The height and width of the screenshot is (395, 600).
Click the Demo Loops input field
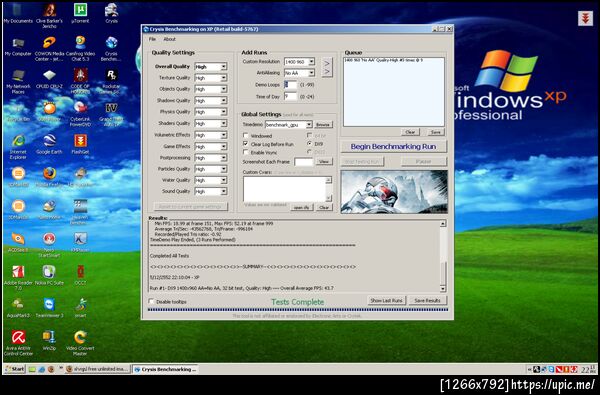pos(290,85)
